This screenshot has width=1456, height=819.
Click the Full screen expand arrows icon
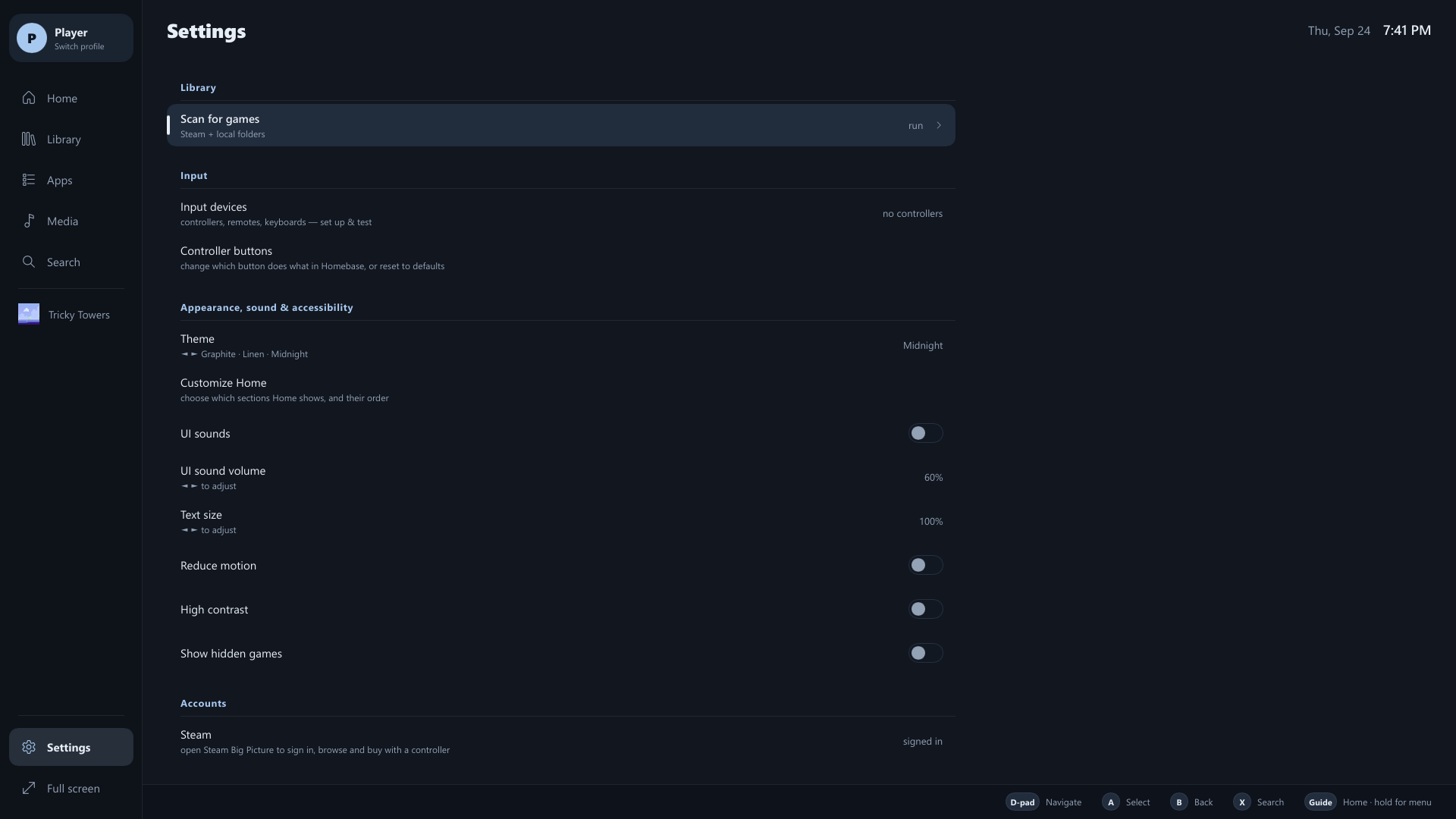coord(29,788)
